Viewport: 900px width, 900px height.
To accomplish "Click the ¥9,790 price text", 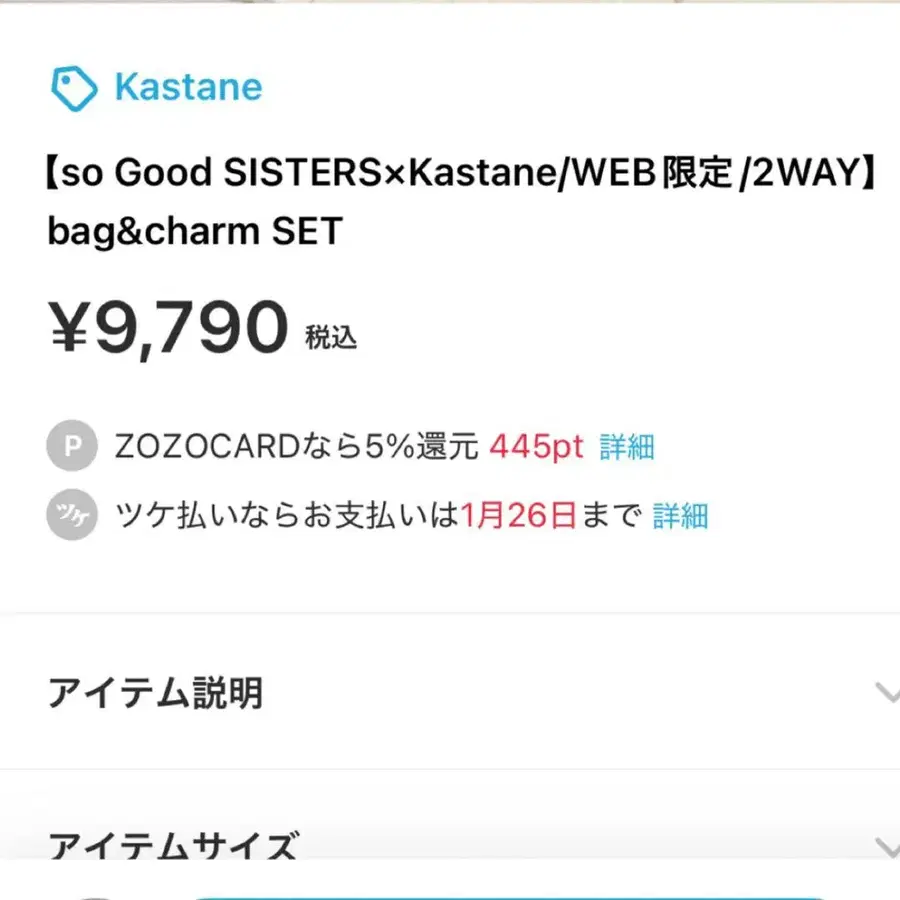I will [168, 330].
